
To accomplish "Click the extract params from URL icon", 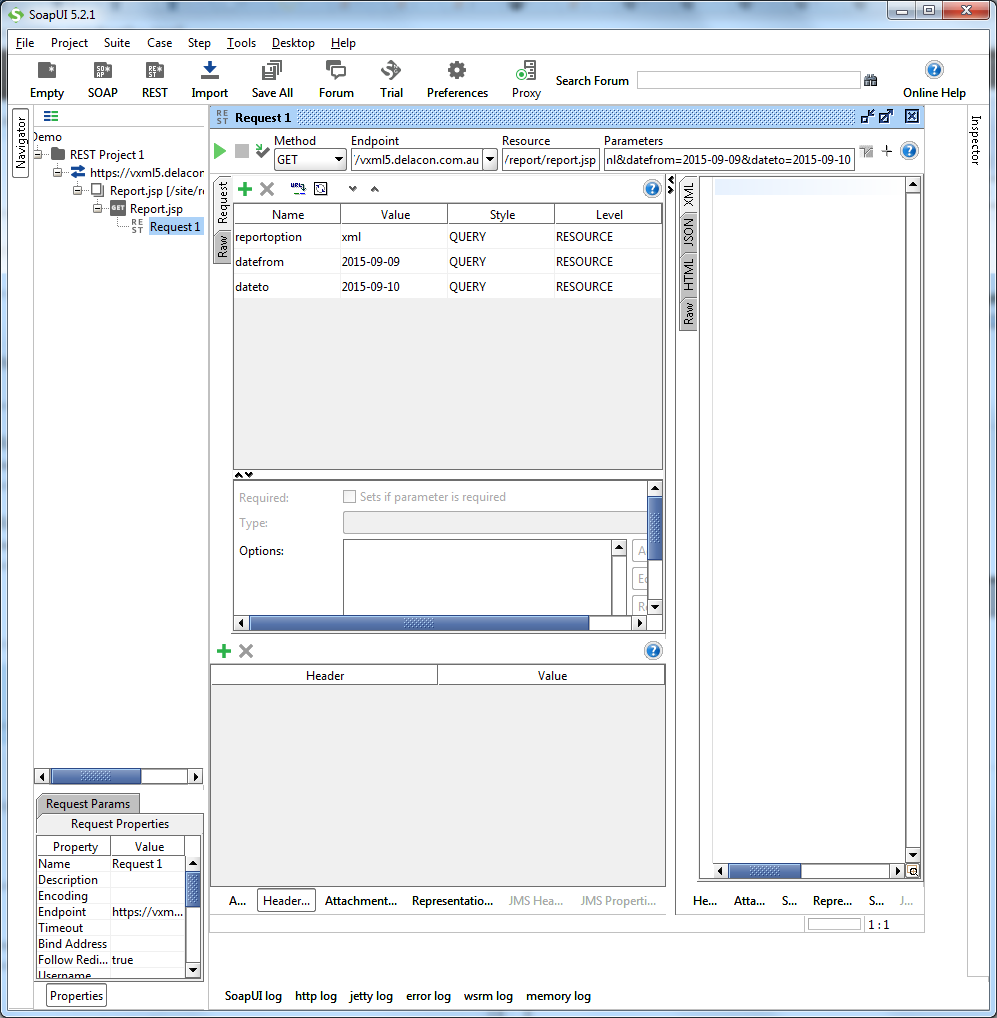I will point(298,188).
